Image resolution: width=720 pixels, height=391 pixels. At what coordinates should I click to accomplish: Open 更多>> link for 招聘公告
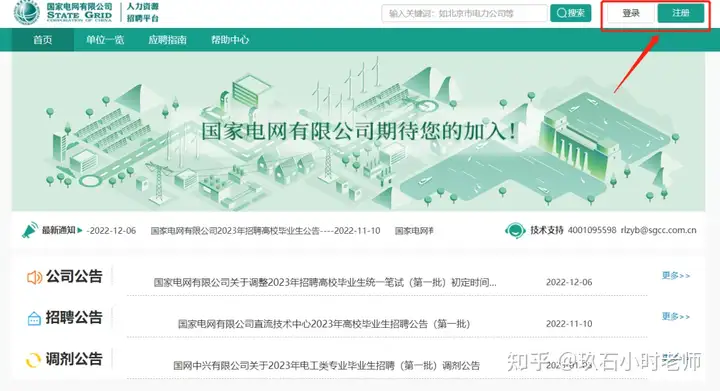[x=675, y=316]
